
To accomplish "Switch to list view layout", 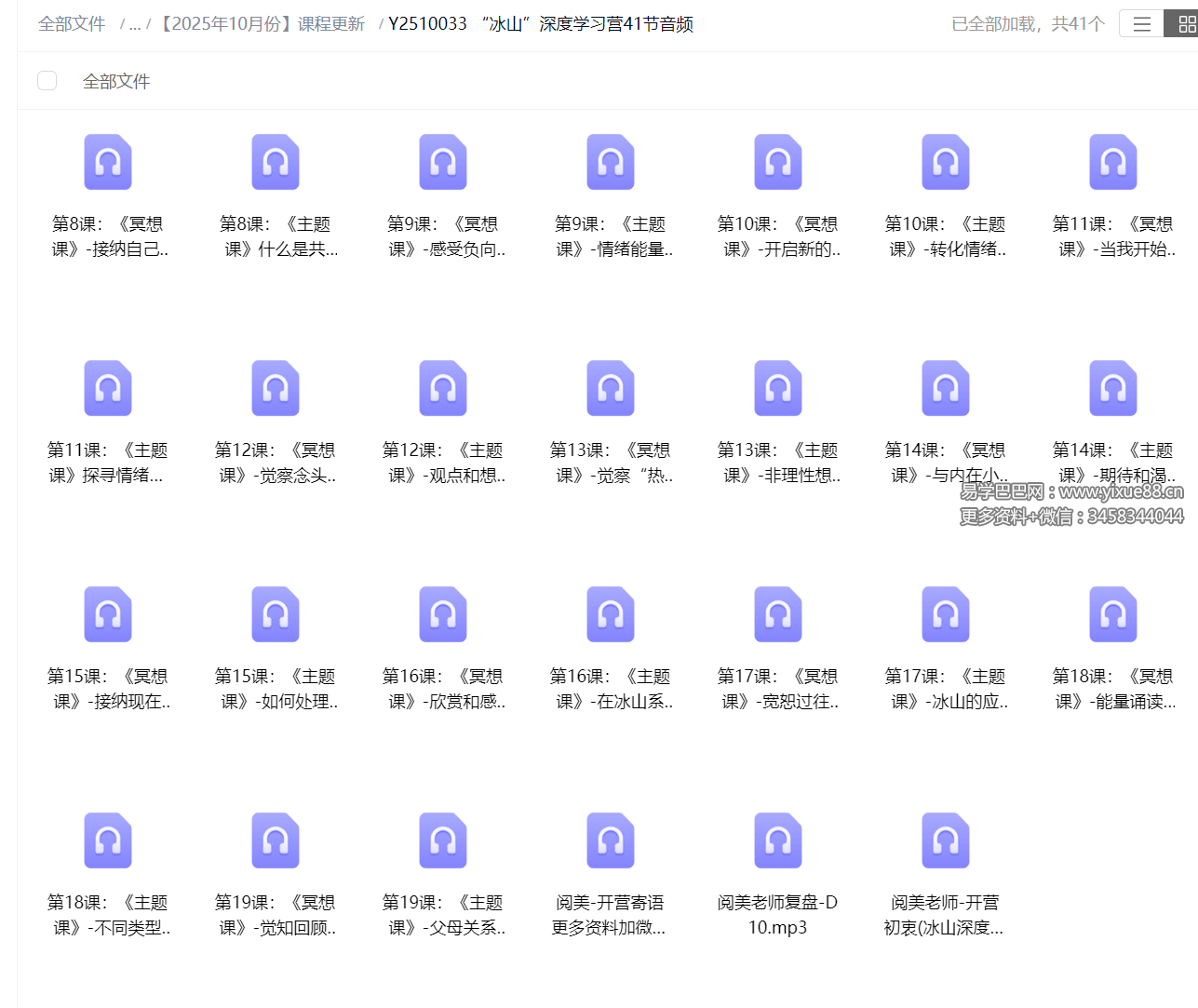I will tap(1141, 23).
